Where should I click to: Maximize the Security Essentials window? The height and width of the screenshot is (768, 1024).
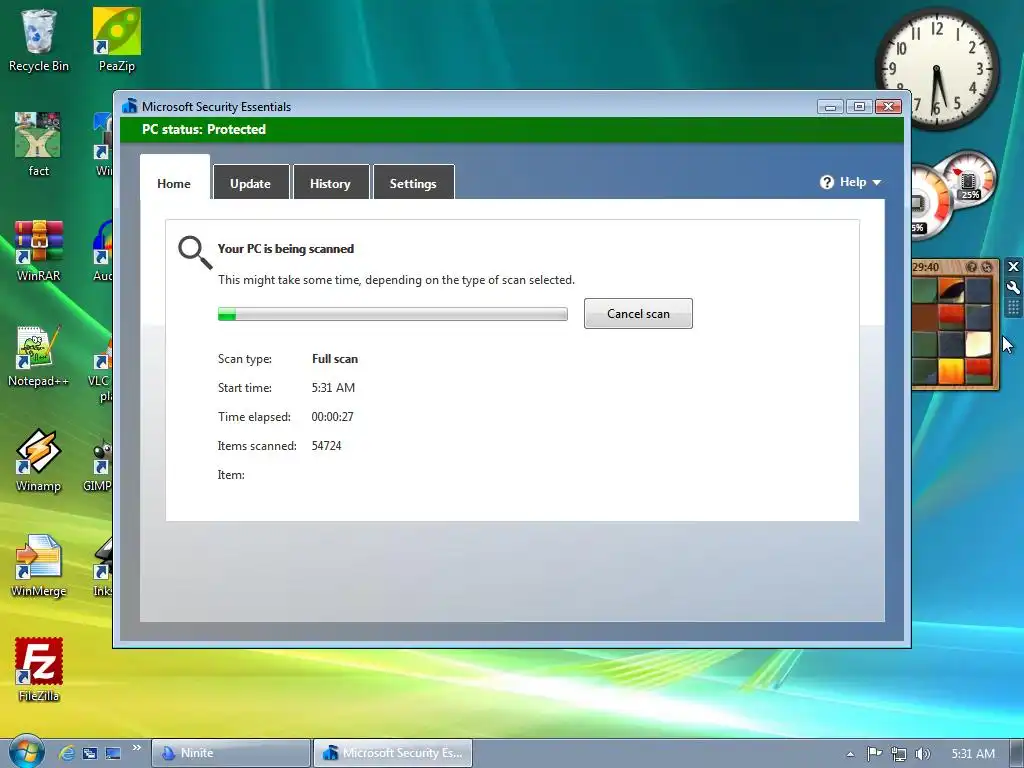[x=859, y=106]
